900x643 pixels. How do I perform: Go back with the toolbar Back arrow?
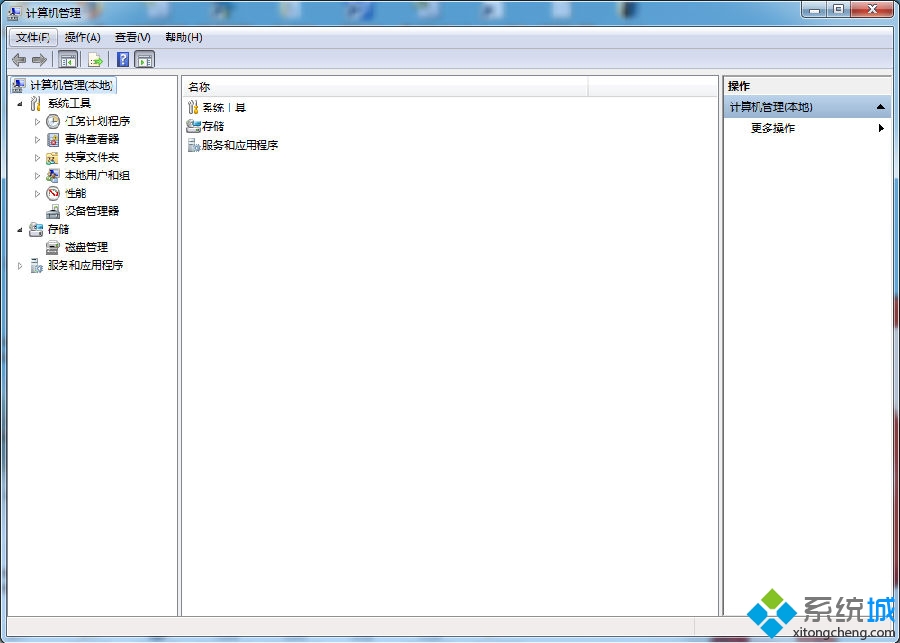(19, 60)
